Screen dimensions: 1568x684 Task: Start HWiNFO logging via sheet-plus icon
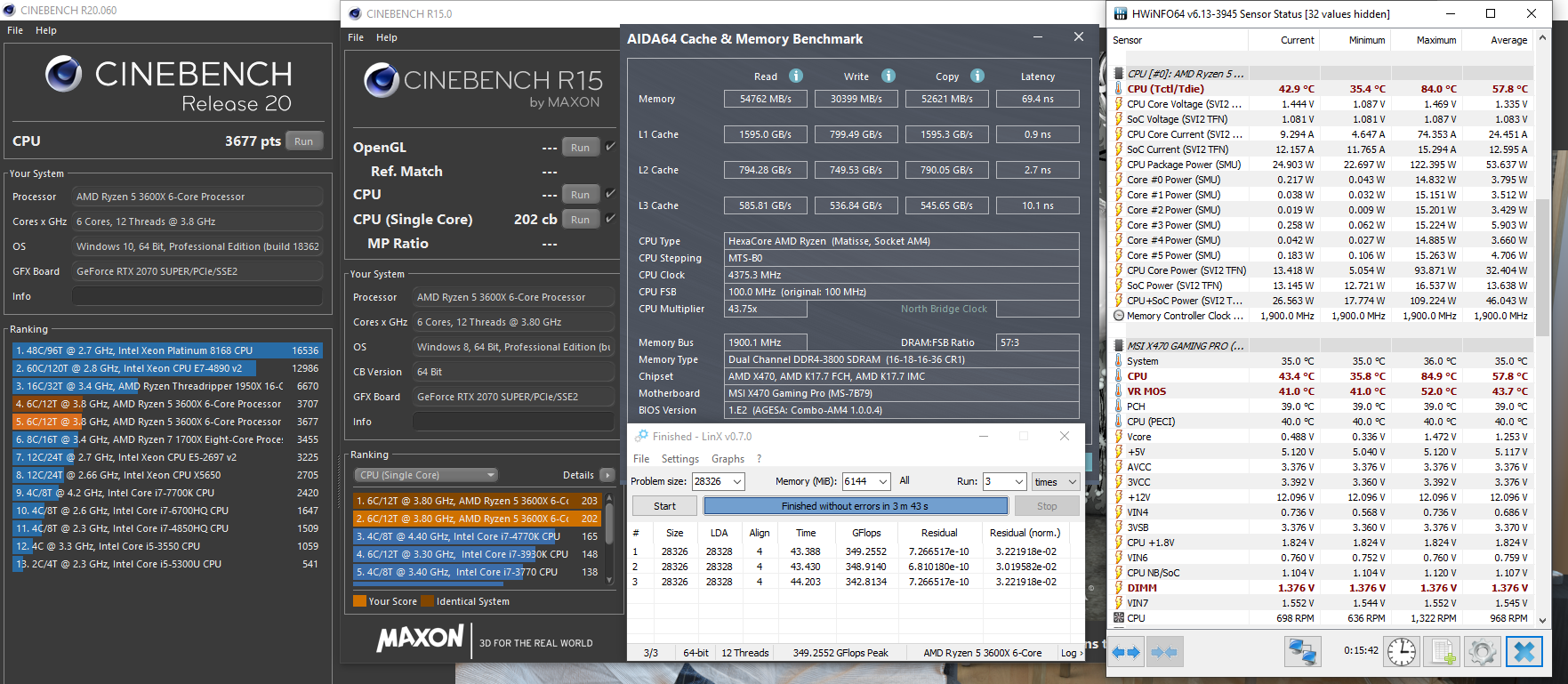(1441, 652)
